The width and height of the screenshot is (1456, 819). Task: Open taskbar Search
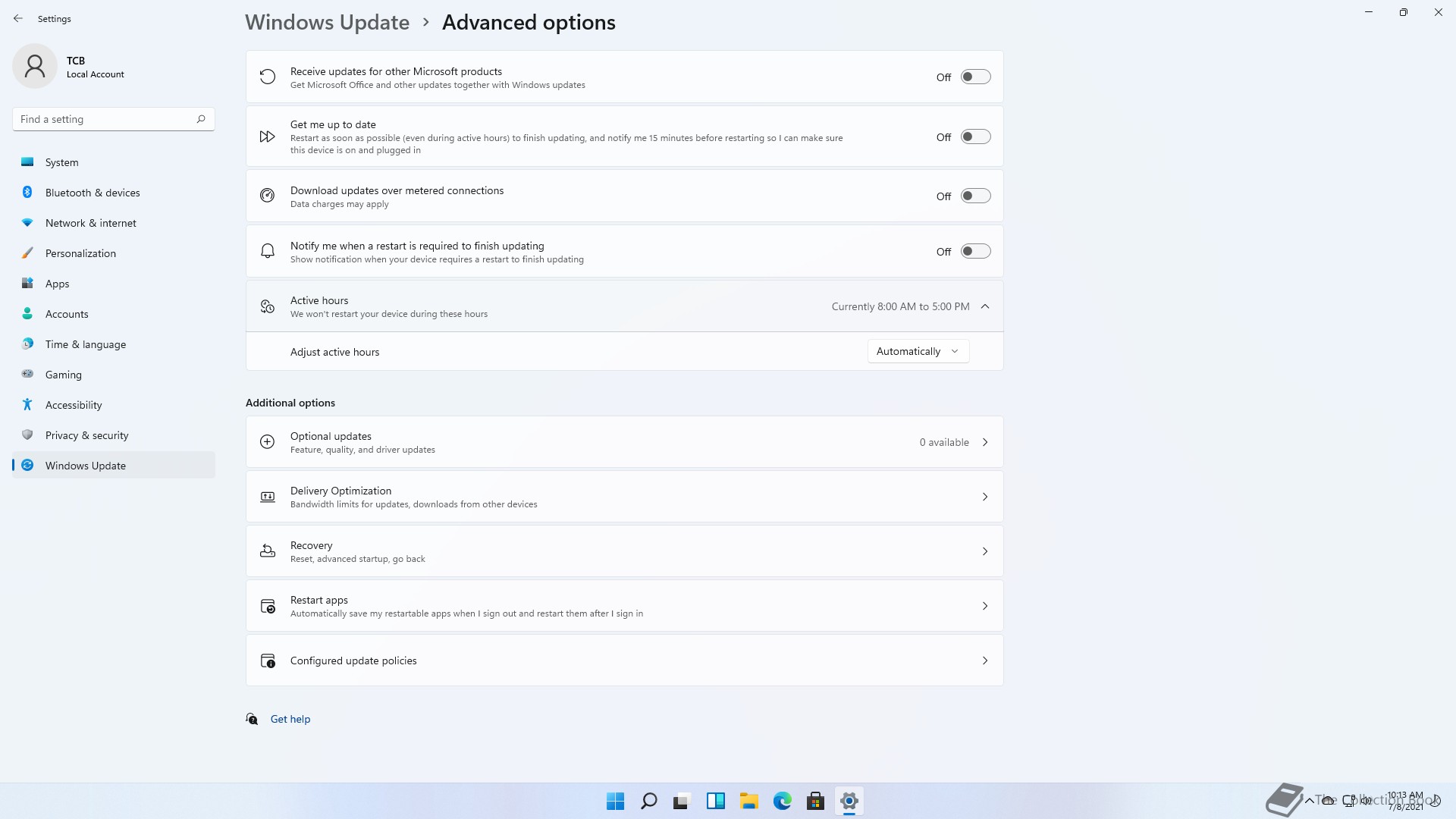(x=648, y=801)
